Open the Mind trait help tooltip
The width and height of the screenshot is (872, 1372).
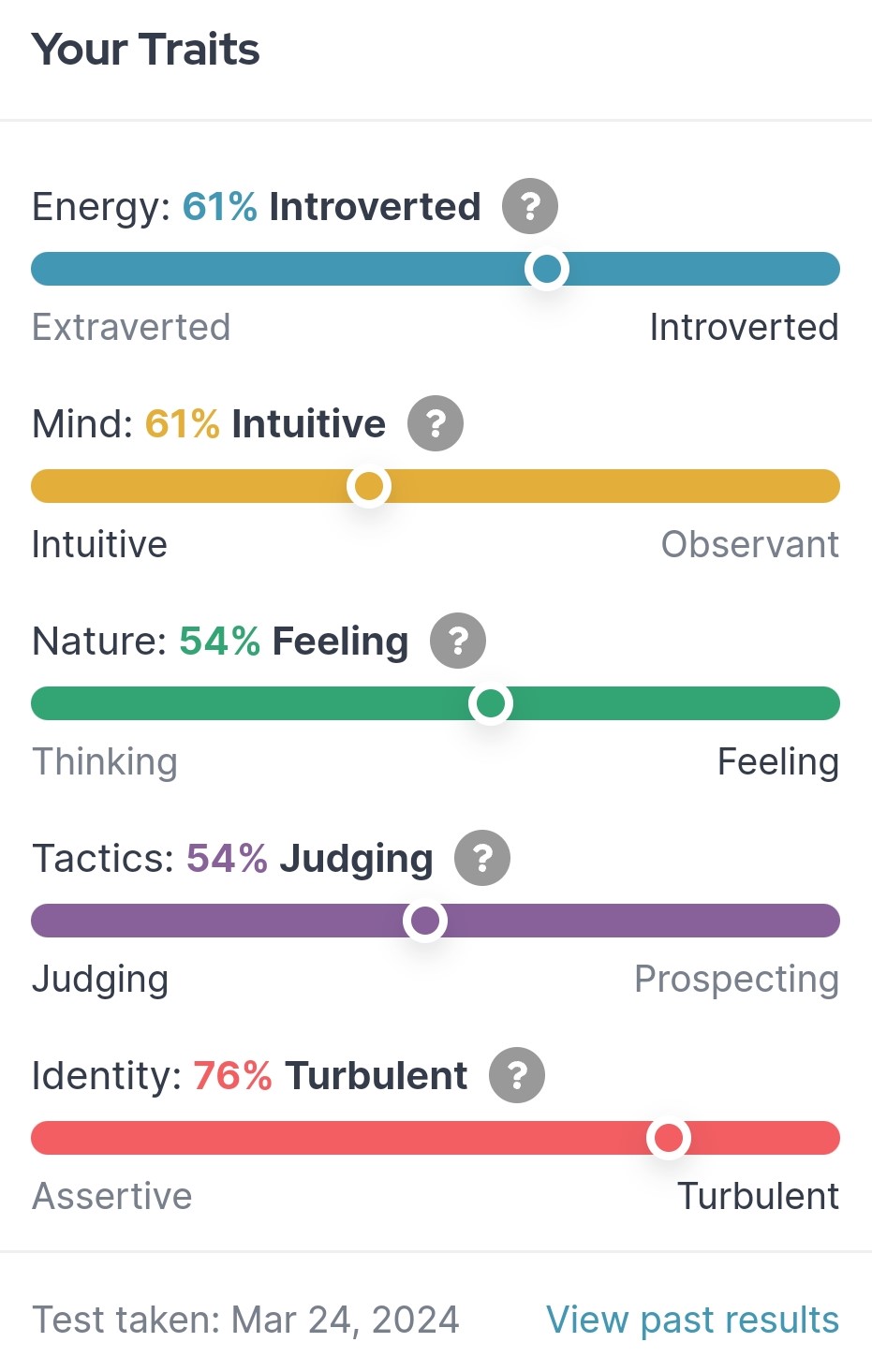[x=435, y=423]
